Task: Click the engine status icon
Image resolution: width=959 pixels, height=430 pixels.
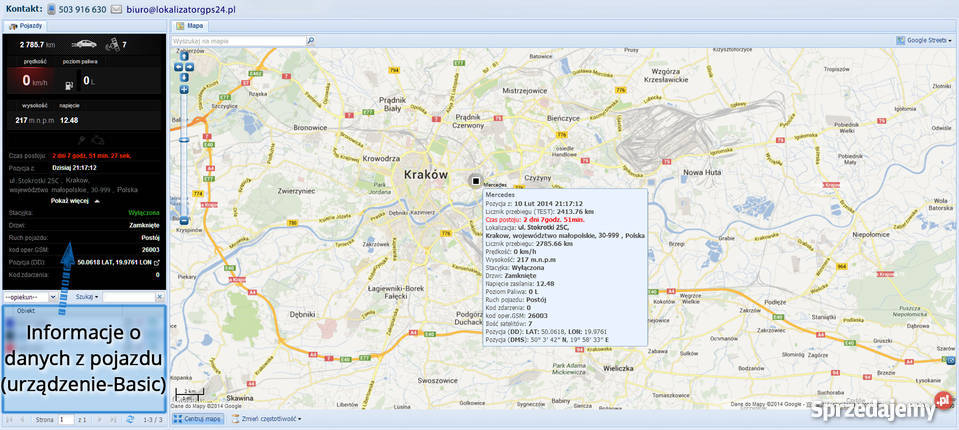Action: click(x=97, y=140)
